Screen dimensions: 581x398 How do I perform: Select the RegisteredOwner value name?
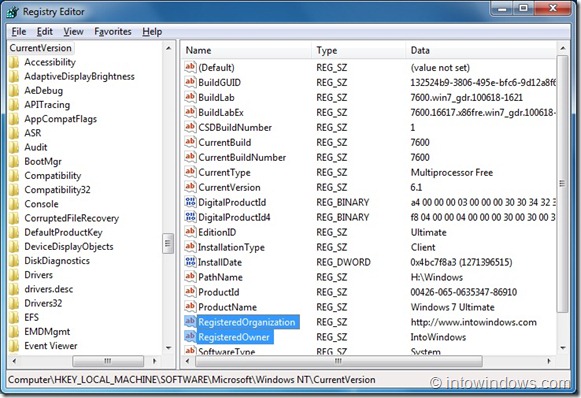point(234,337)
